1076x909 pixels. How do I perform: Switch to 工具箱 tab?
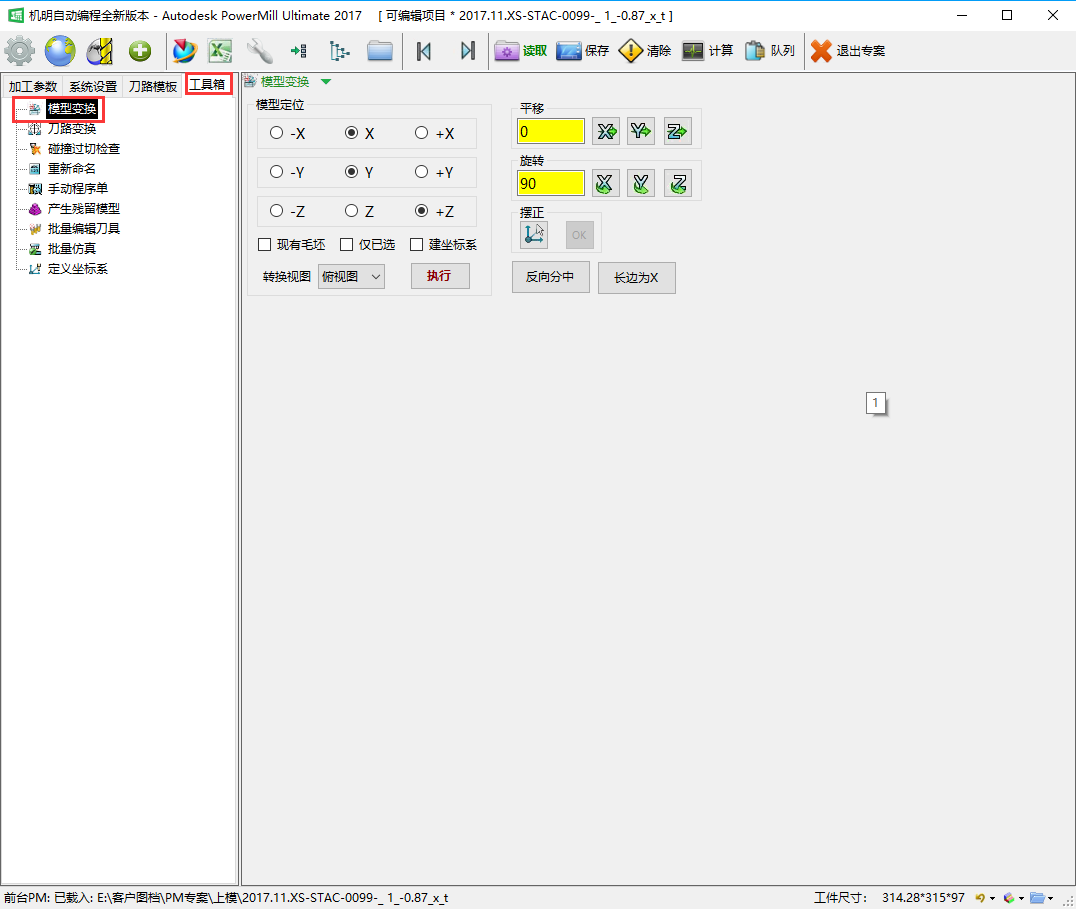[208, 84]
